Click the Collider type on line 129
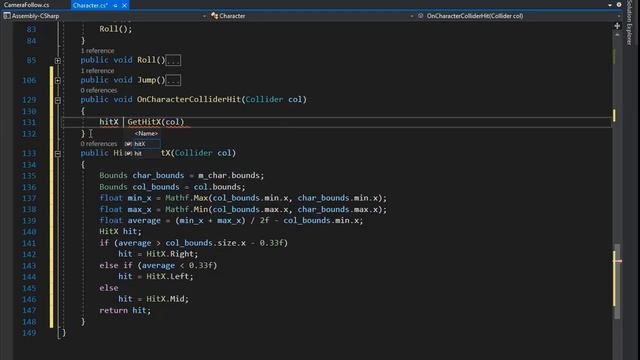The height and width of the screenshot is (360, 640). point(264,100)
